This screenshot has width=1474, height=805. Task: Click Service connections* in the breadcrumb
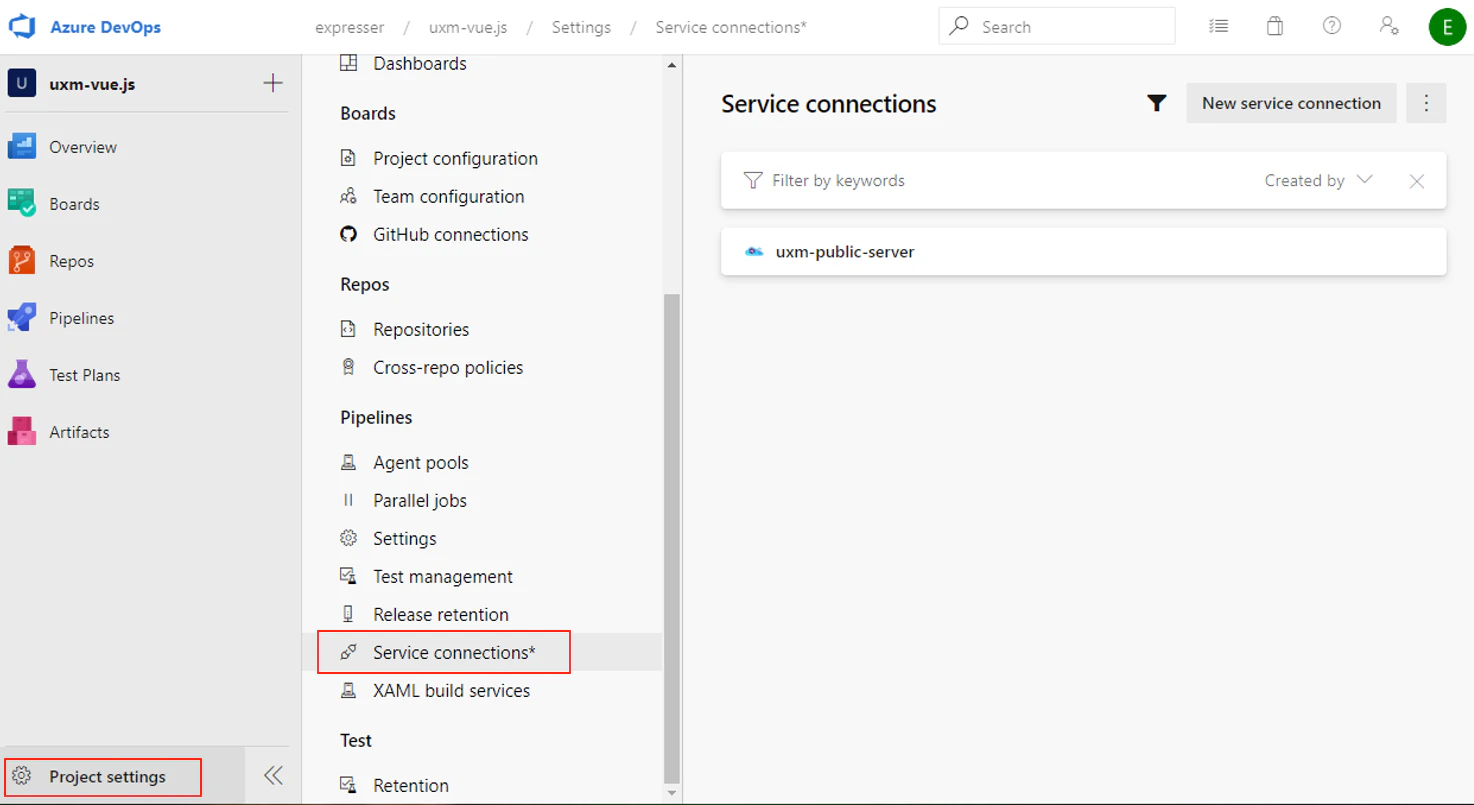pos(731,27)
